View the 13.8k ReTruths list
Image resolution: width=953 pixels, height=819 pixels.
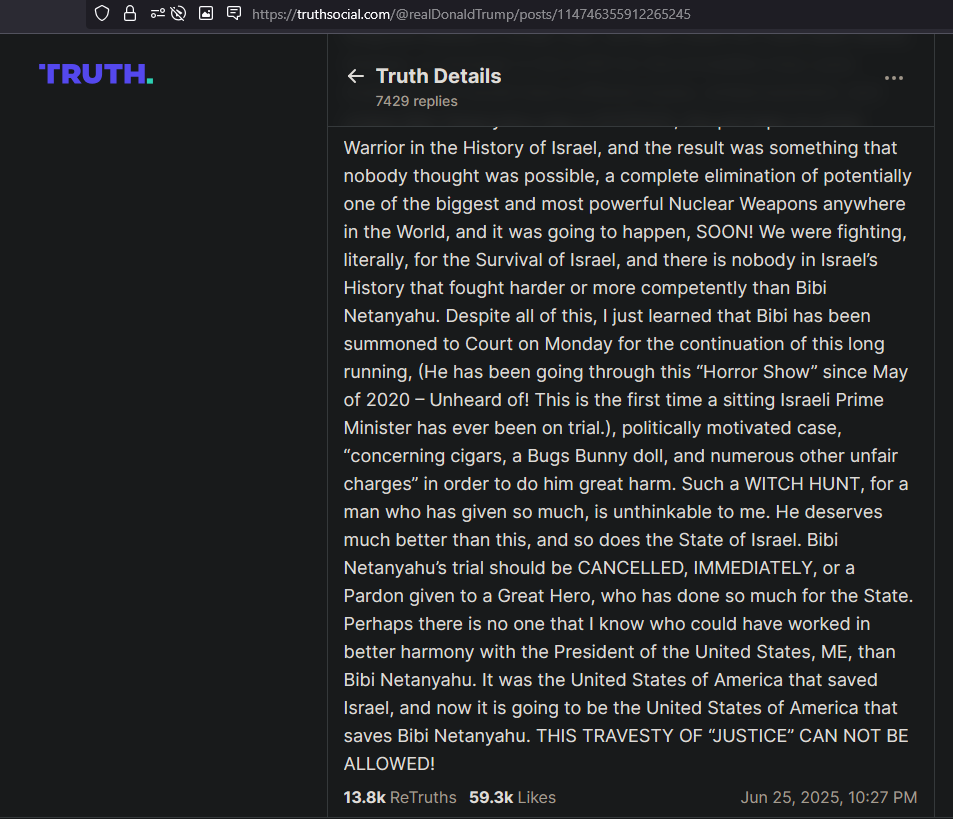(x=400, y=797)
